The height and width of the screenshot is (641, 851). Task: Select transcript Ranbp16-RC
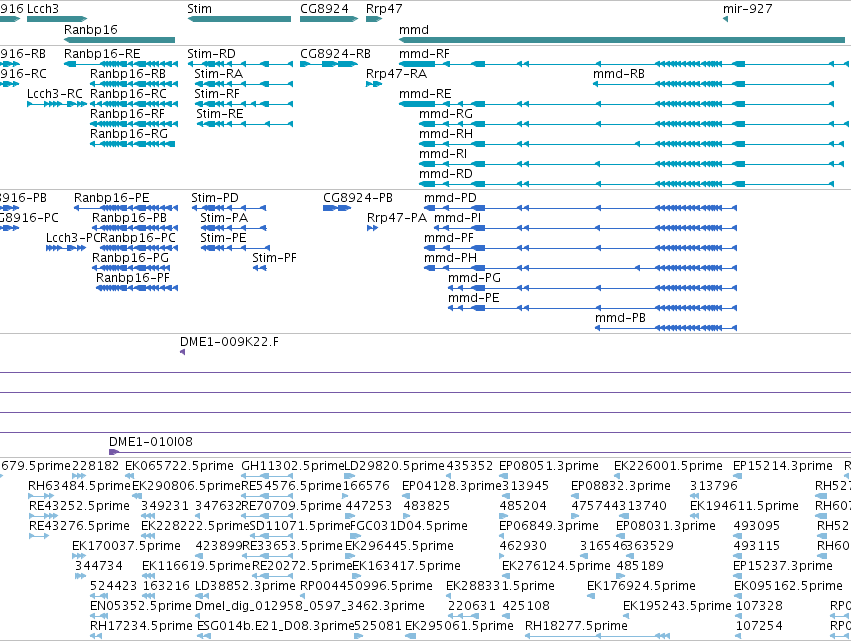click(x=128, y=94)
